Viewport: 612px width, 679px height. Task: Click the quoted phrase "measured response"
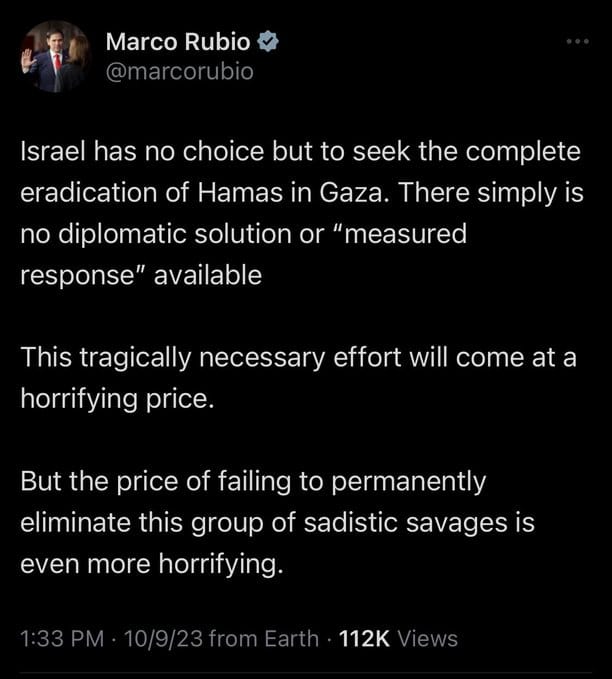[400, 235]
